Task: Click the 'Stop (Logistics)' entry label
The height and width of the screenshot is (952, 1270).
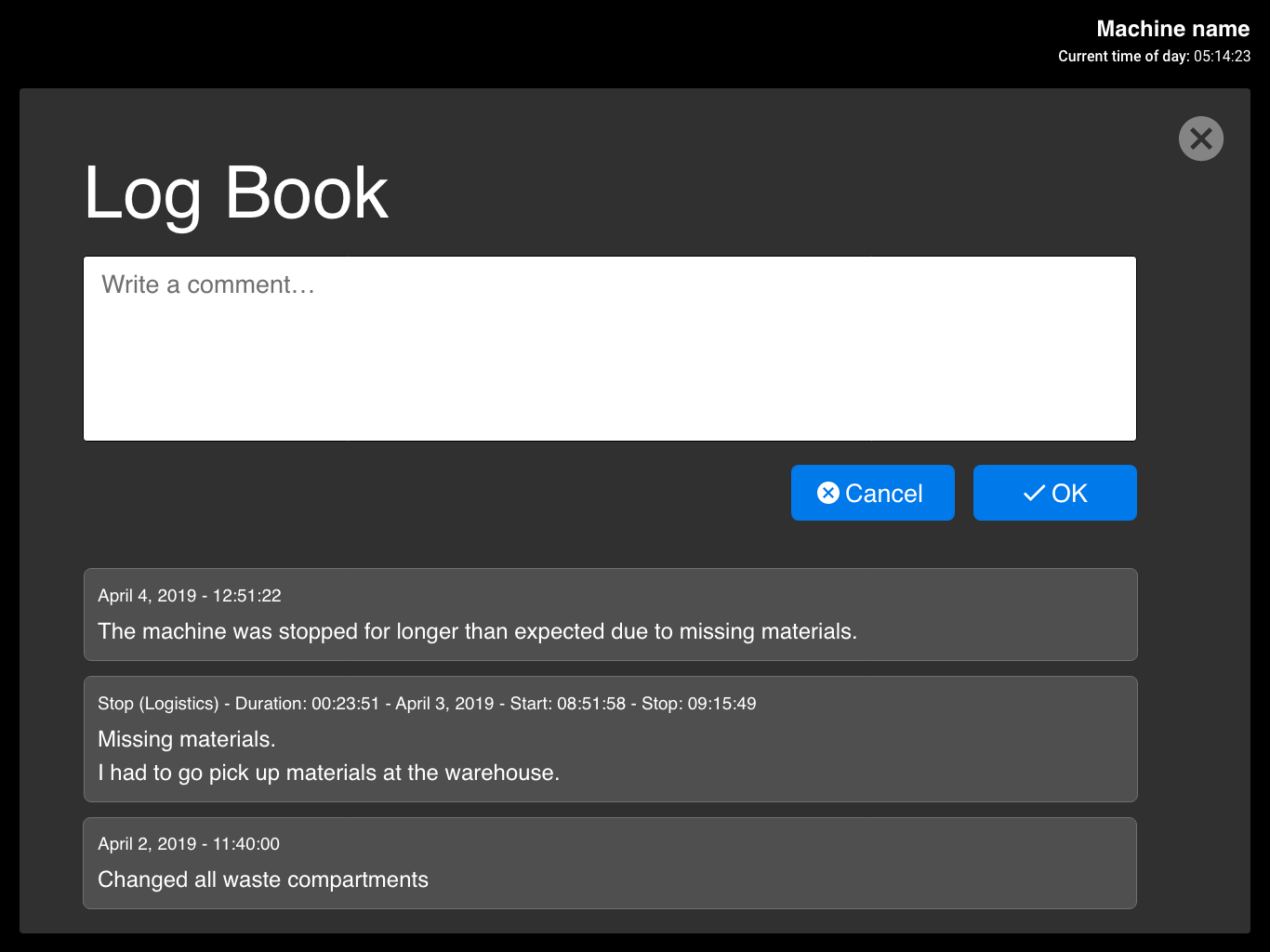Action: 158,704
